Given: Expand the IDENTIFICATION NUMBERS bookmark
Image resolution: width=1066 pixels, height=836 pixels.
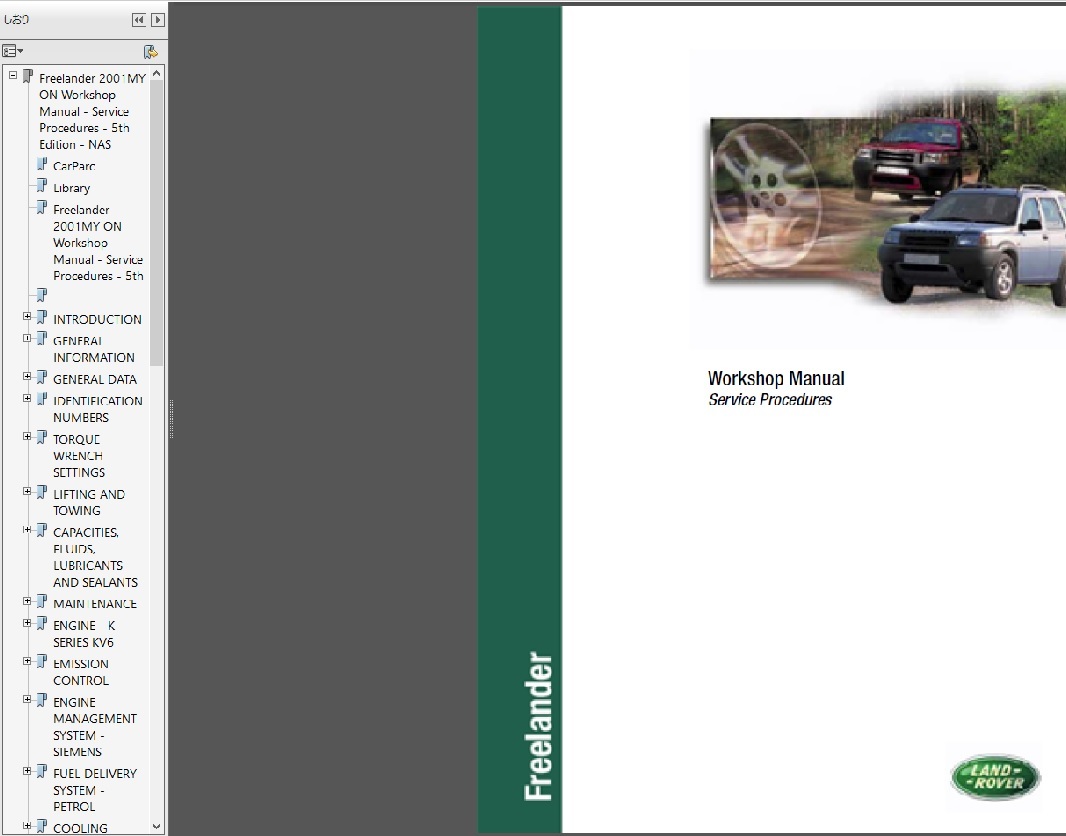Looking at the screenshot, I should click(27, 398).
